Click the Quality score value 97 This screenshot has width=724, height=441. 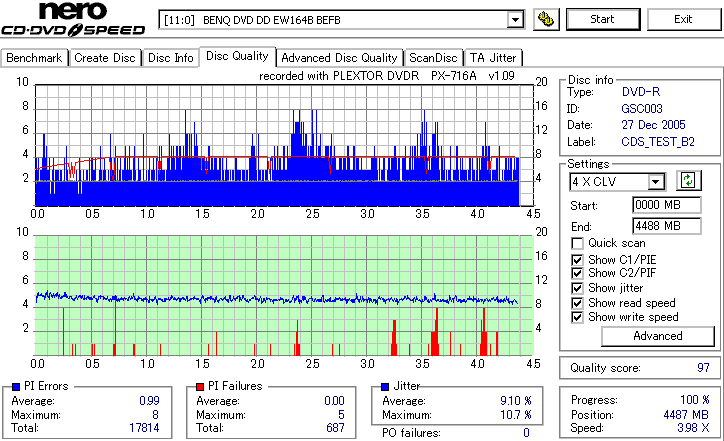(703, 368)
